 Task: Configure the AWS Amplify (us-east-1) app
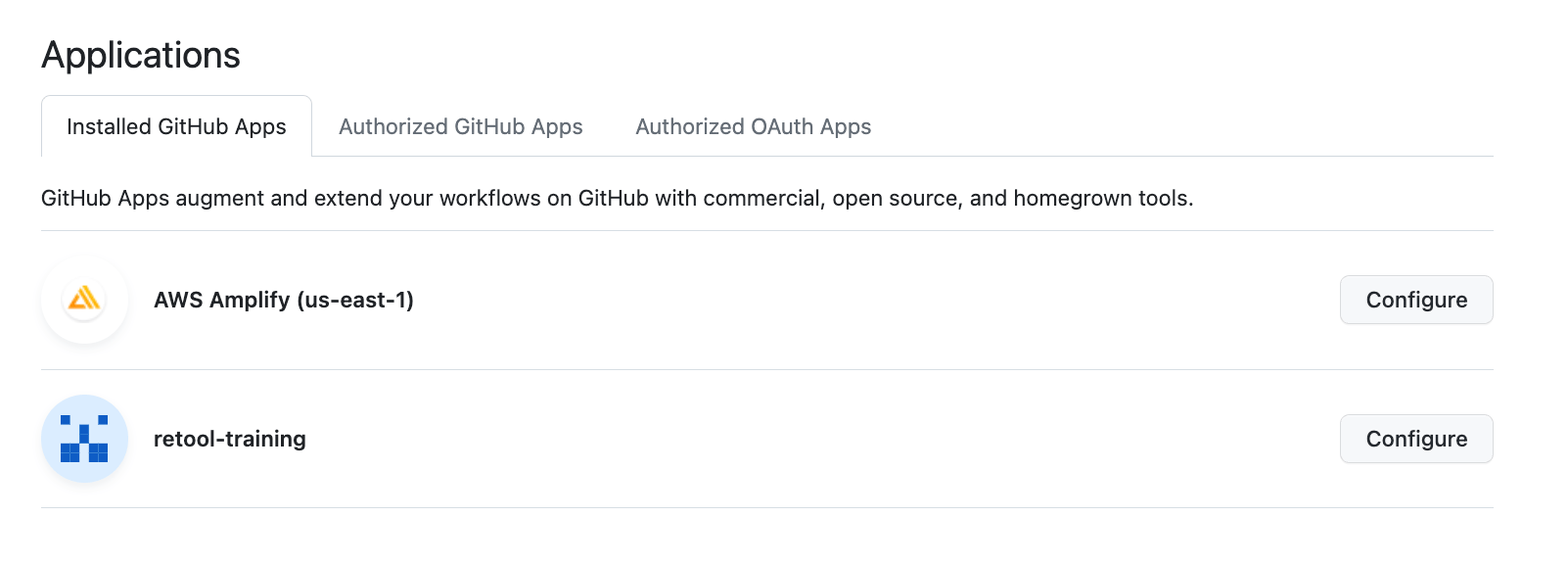(1416, 300)
